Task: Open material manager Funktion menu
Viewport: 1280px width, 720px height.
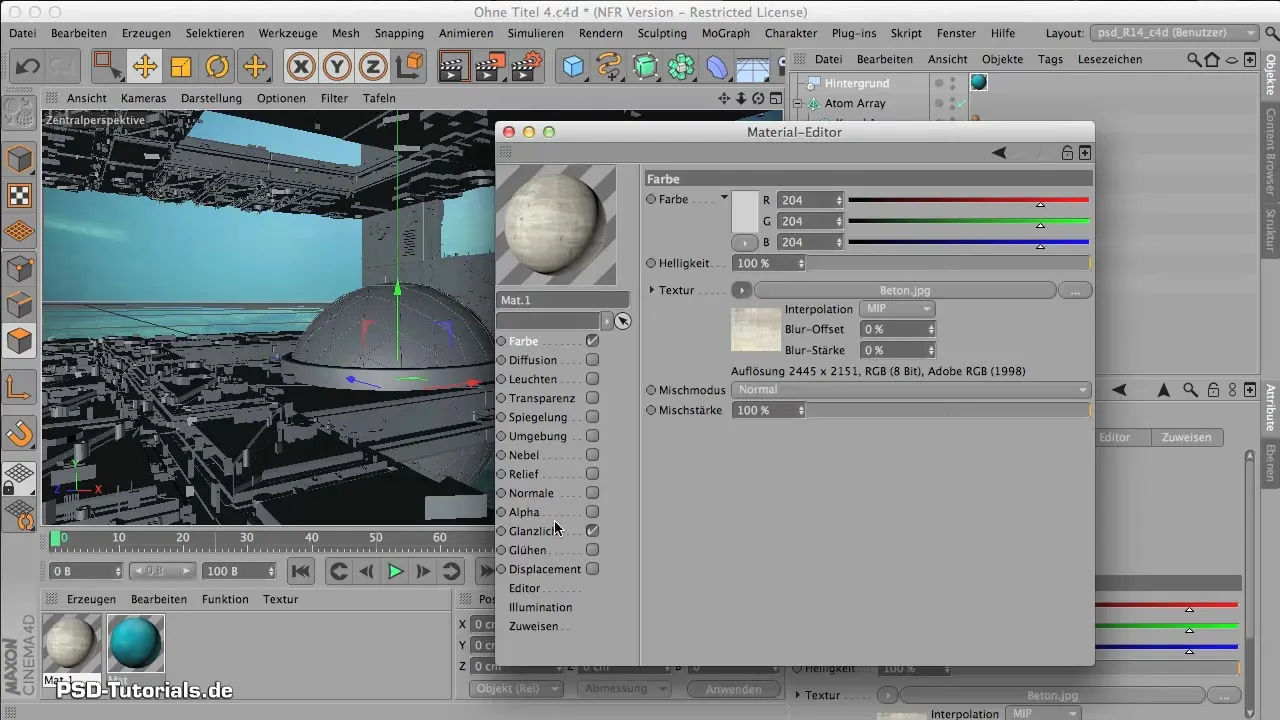Action: coord(225,599)
